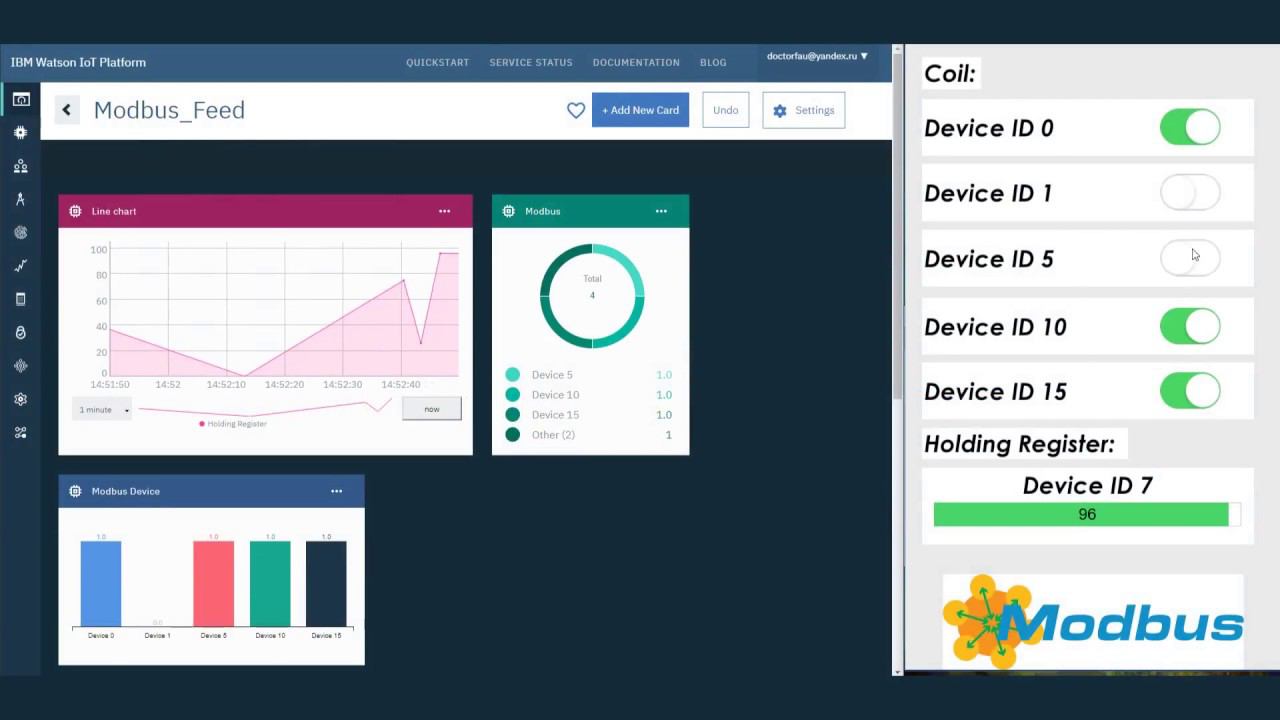The width and height of the screenshot is (1280, 720).
Task: Open DOCUMENTATION in the top bar
Action: point(636,62)
